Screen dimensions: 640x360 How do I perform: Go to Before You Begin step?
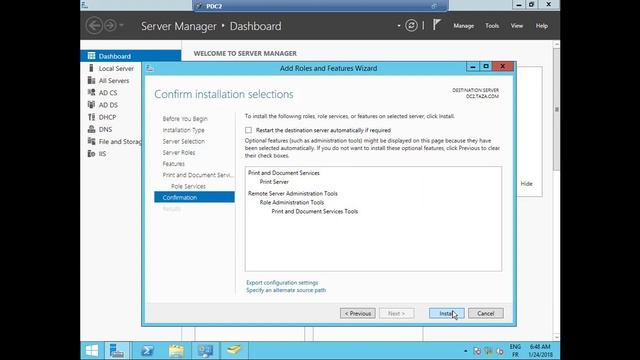(185, 119)
